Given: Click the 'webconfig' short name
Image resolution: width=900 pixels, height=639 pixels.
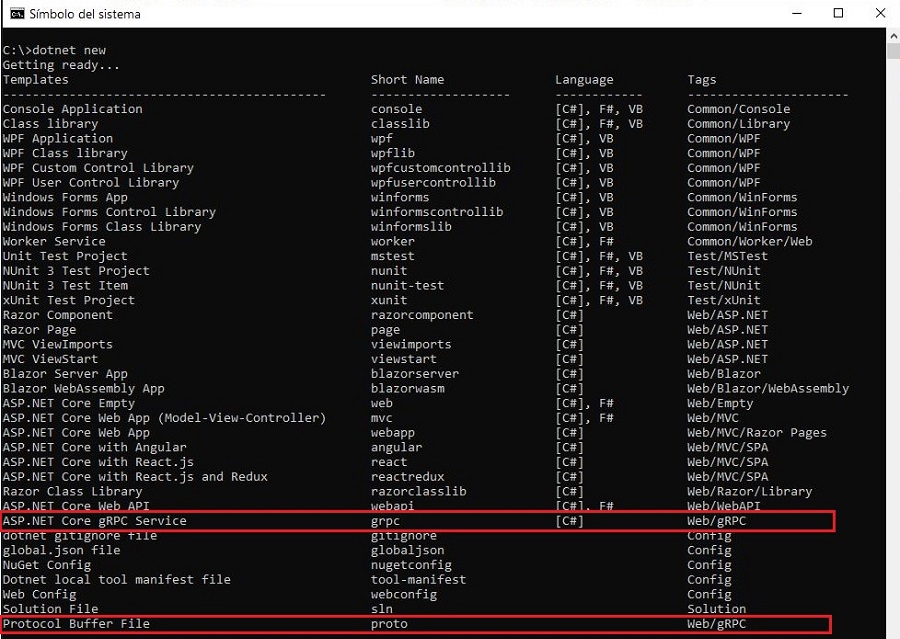Looking at the screenshot, I should tap(404, 594).
